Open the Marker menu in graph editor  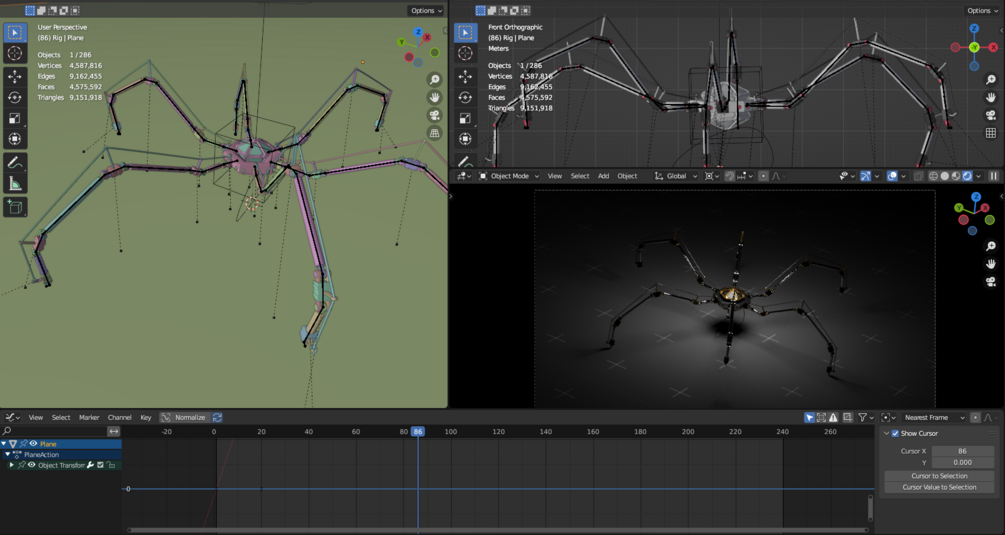[x=89, y=417]
